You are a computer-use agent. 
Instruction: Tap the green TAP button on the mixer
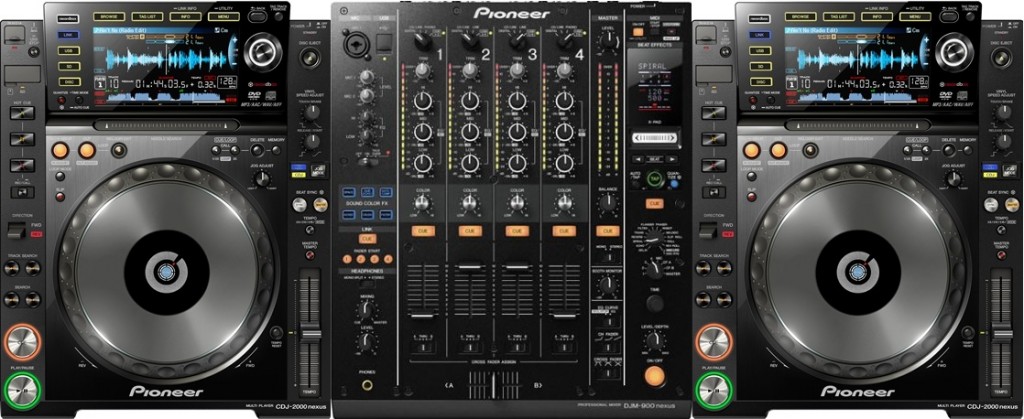click(653, 179)
